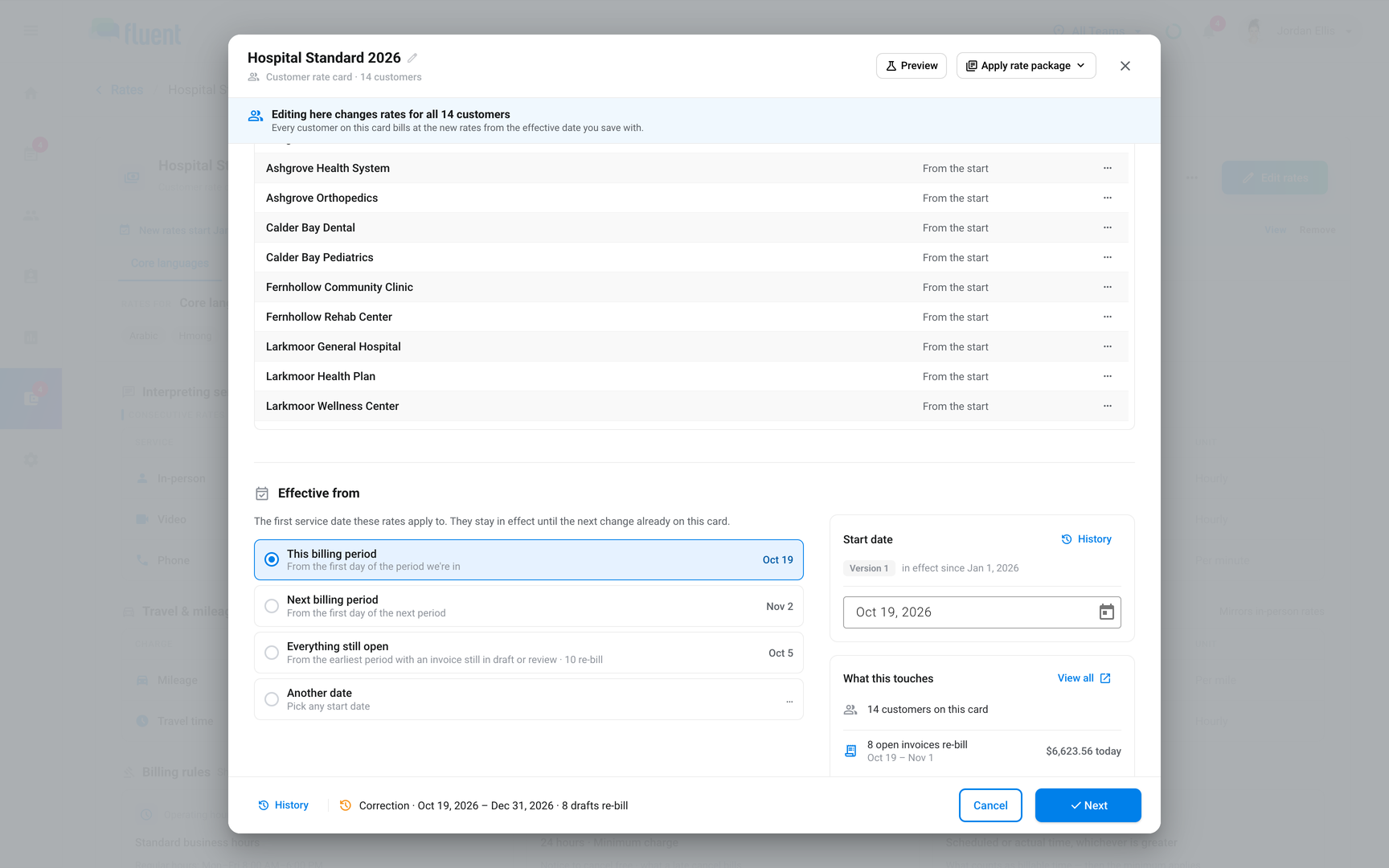
Task: Open the Calder Bay Dental row's more options
Action: click(x=1108, y=227)
